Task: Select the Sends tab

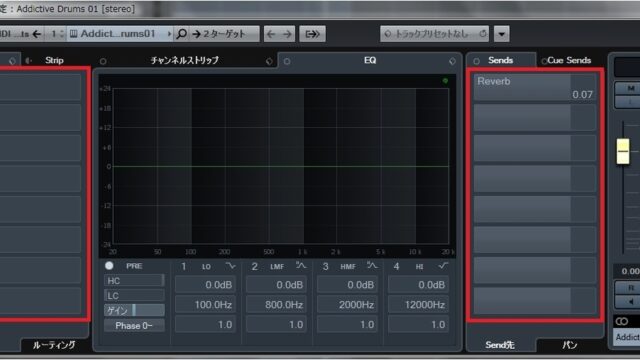Action: [500, 60]
